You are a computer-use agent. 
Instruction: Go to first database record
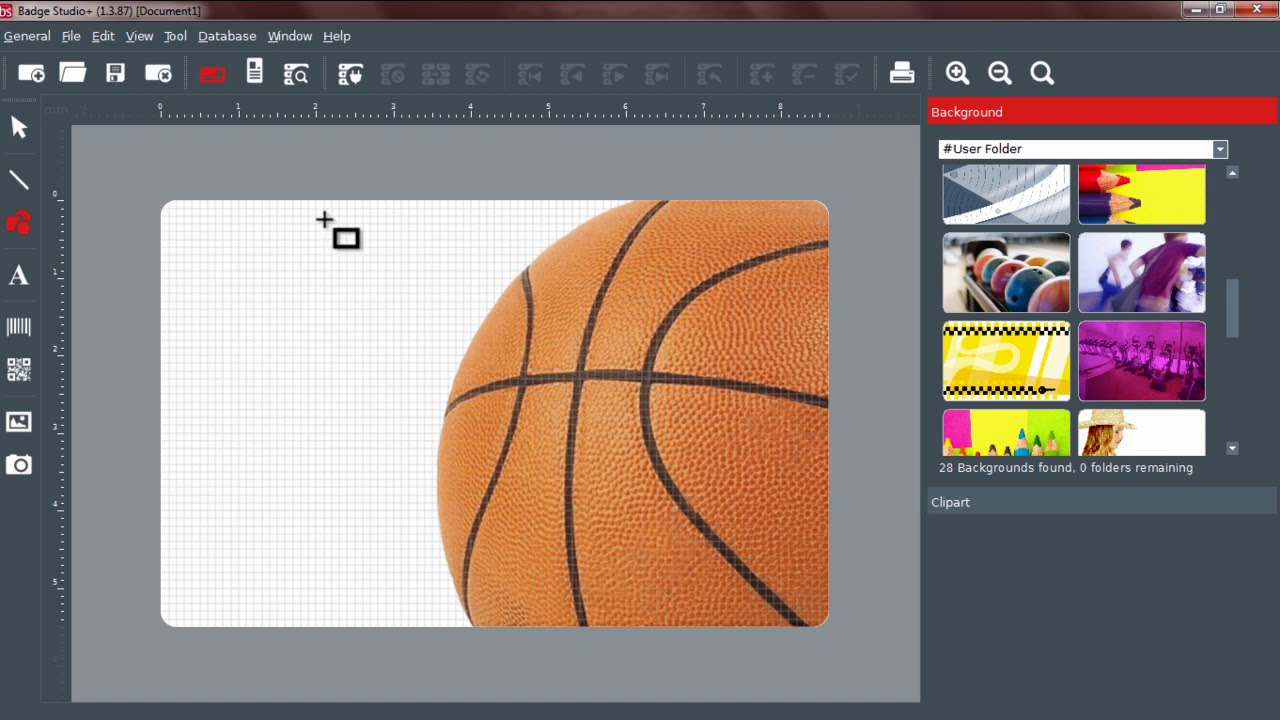[x=530, y=74]
